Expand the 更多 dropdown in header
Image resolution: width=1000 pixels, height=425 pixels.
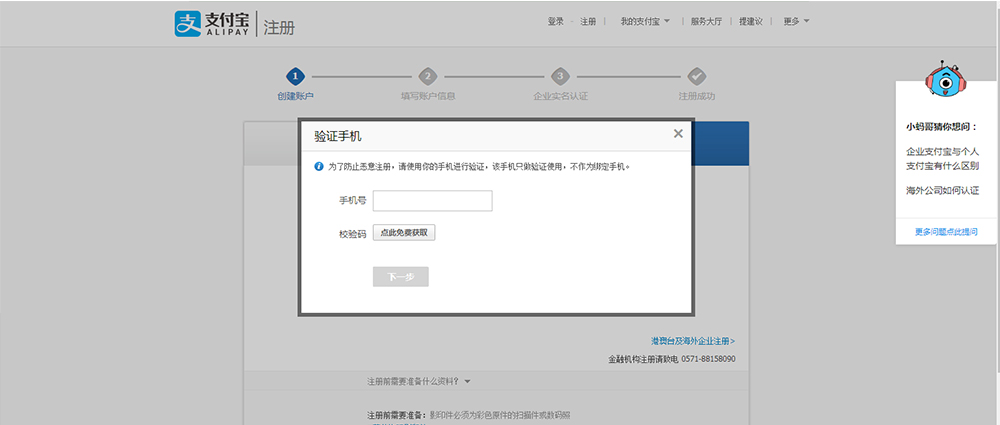click(x=796, y=21)
